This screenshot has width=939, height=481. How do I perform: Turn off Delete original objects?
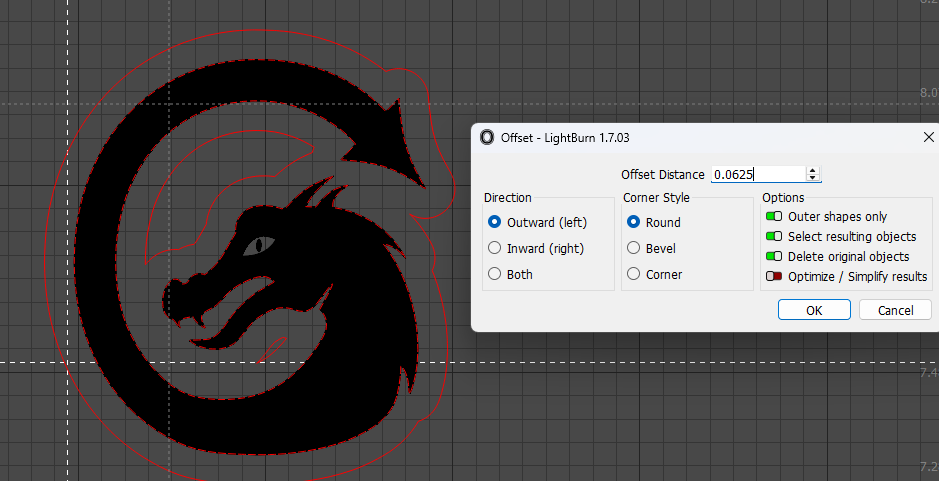pyautogui.click(x=774, y=256)
